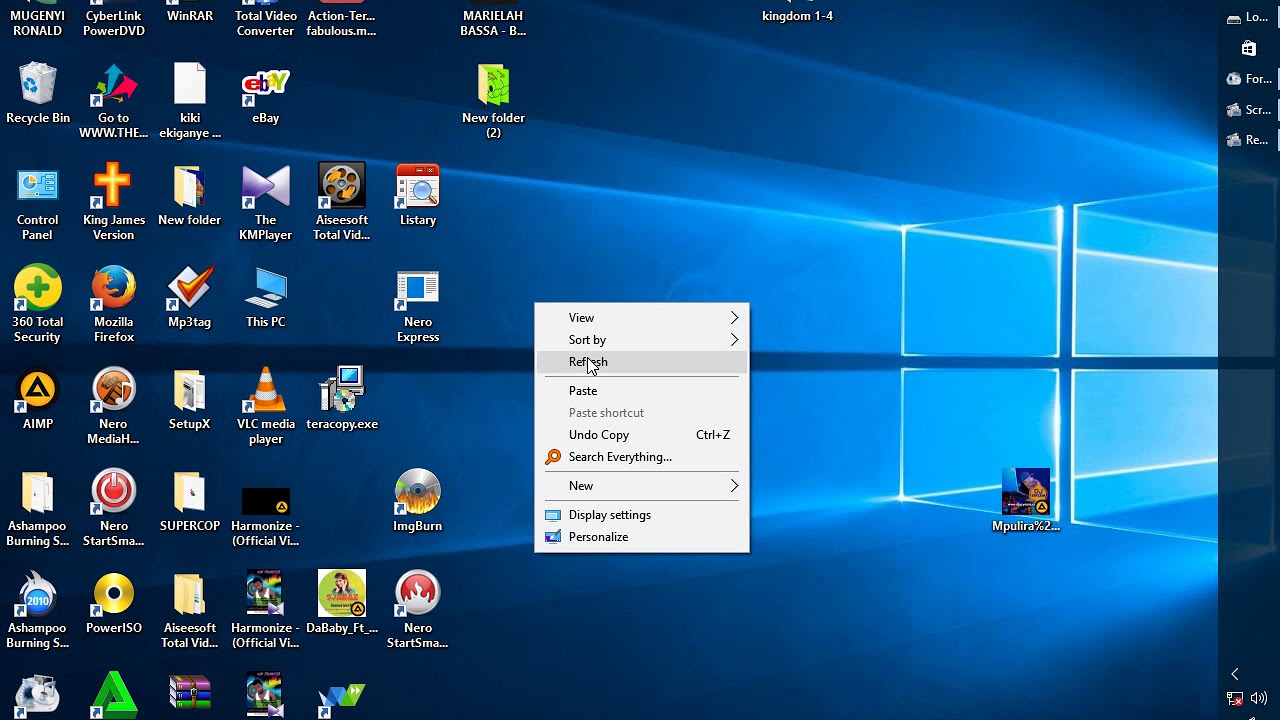Select the kiki ekiganye file icon

click(x=189, y=84)
